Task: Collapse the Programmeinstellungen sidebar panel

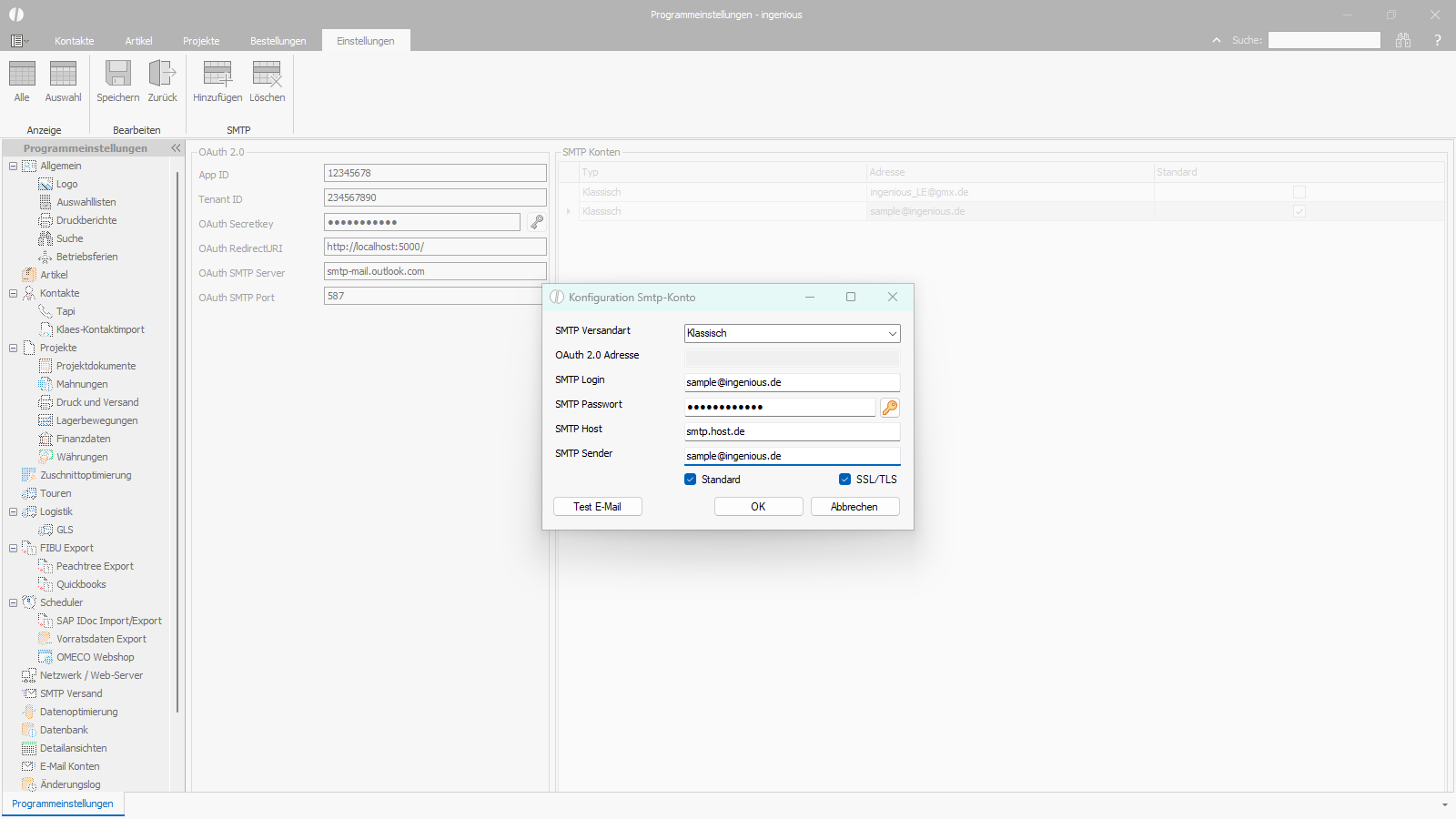Action: click(x=176, y=148)
